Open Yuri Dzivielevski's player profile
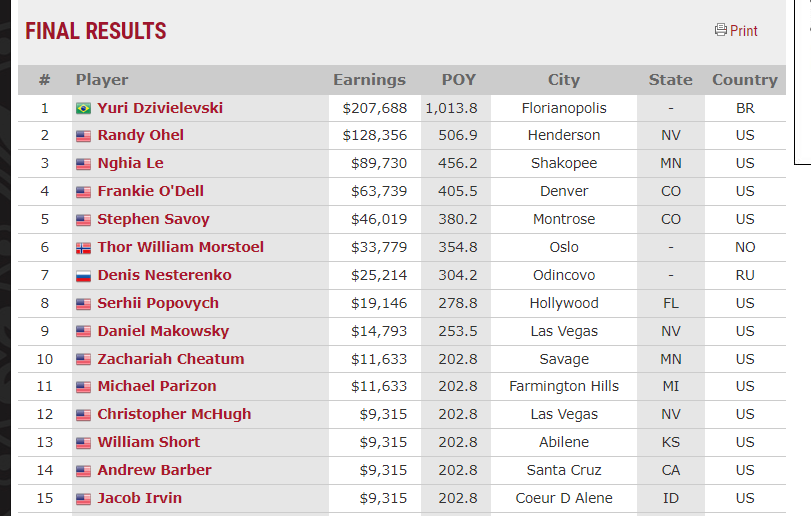The height and width of the screenshot is (516, 811). point(160,108)
